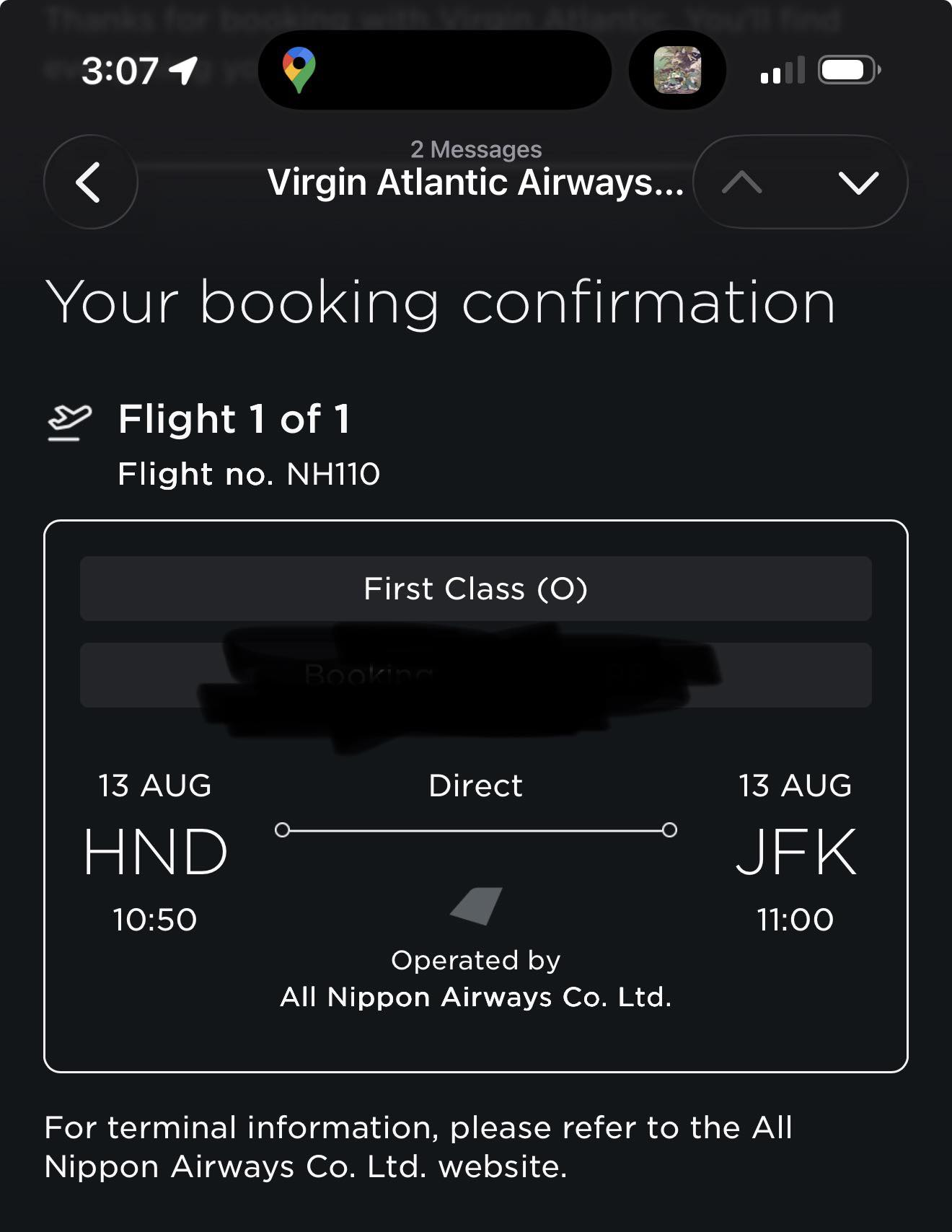Tap the HND departure airport code

155,852
